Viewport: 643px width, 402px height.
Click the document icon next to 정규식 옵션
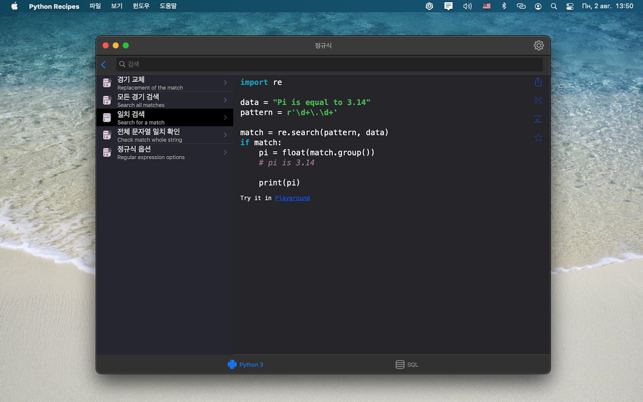tap(107, 152)
